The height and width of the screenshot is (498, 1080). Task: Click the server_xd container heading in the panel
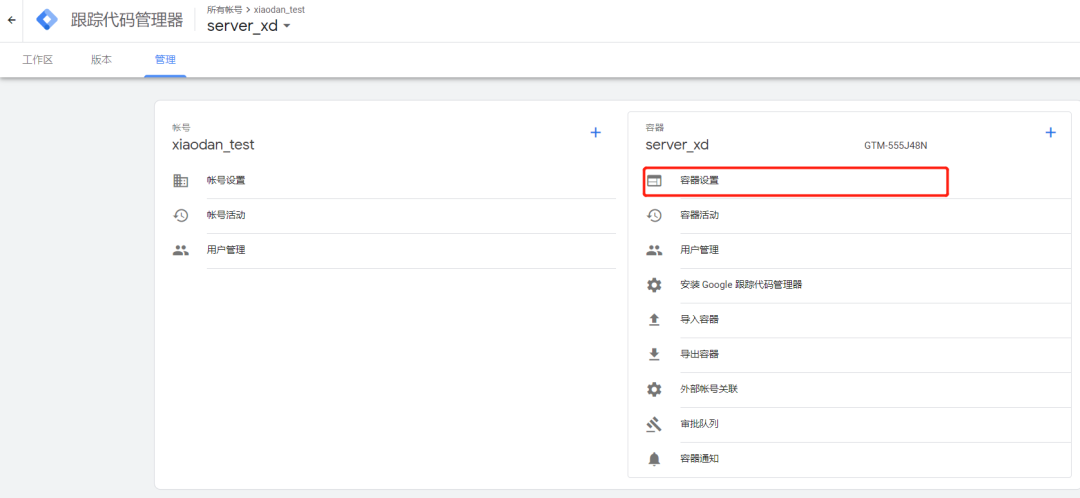[676, 145]
